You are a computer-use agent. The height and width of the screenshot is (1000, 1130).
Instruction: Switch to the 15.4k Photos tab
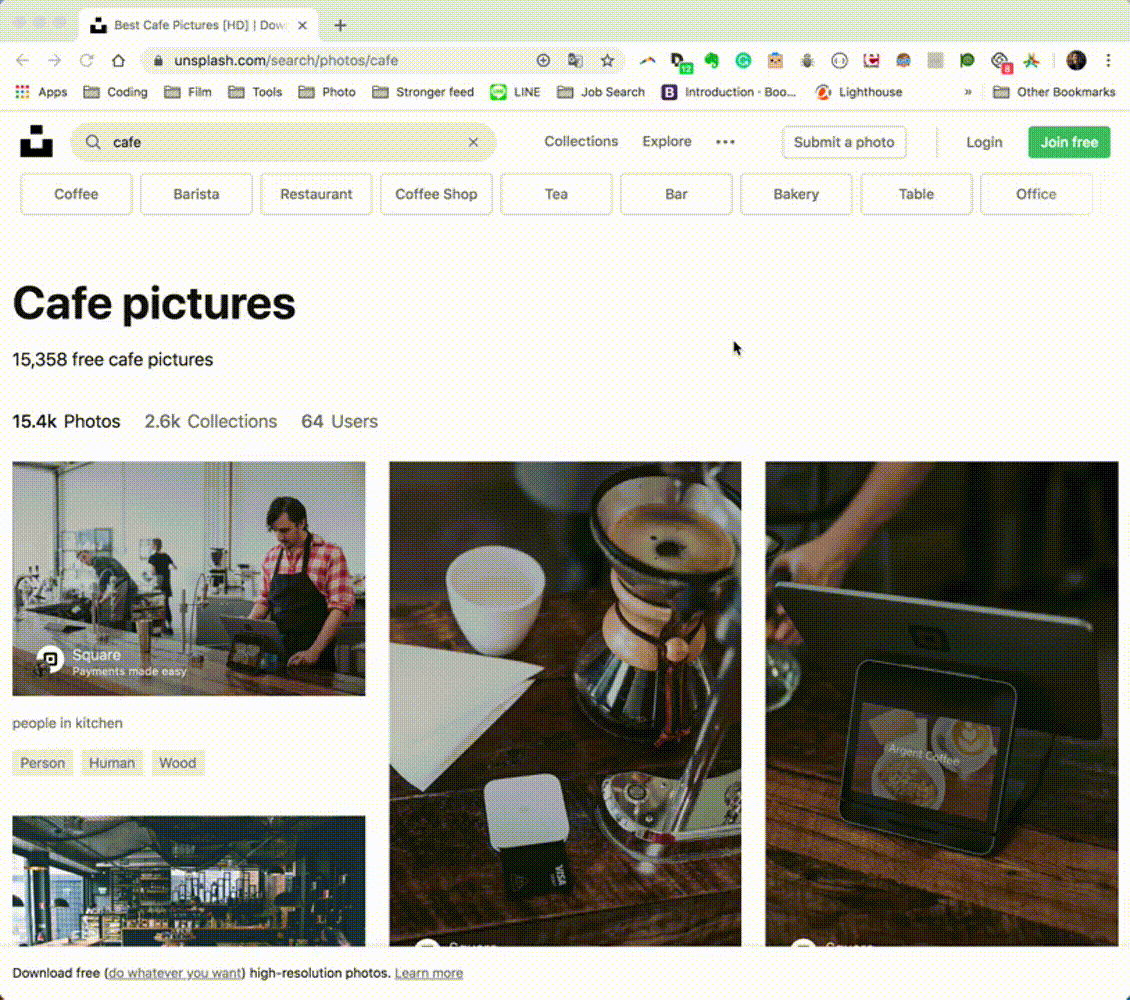pyautogui.click(x=66, y=421)
